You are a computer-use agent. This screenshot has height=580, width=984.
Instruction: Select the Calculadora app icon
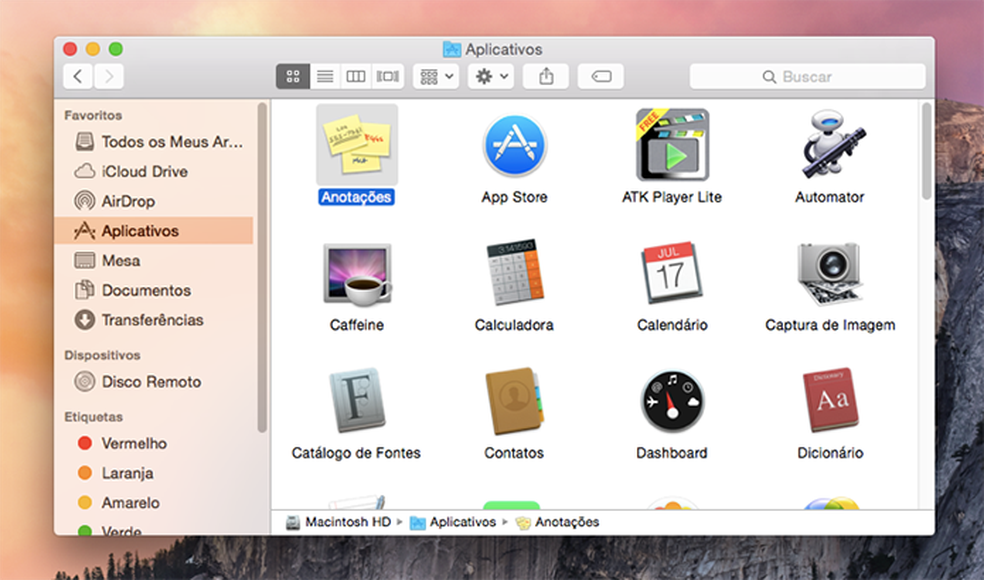[x=514, y=274]
